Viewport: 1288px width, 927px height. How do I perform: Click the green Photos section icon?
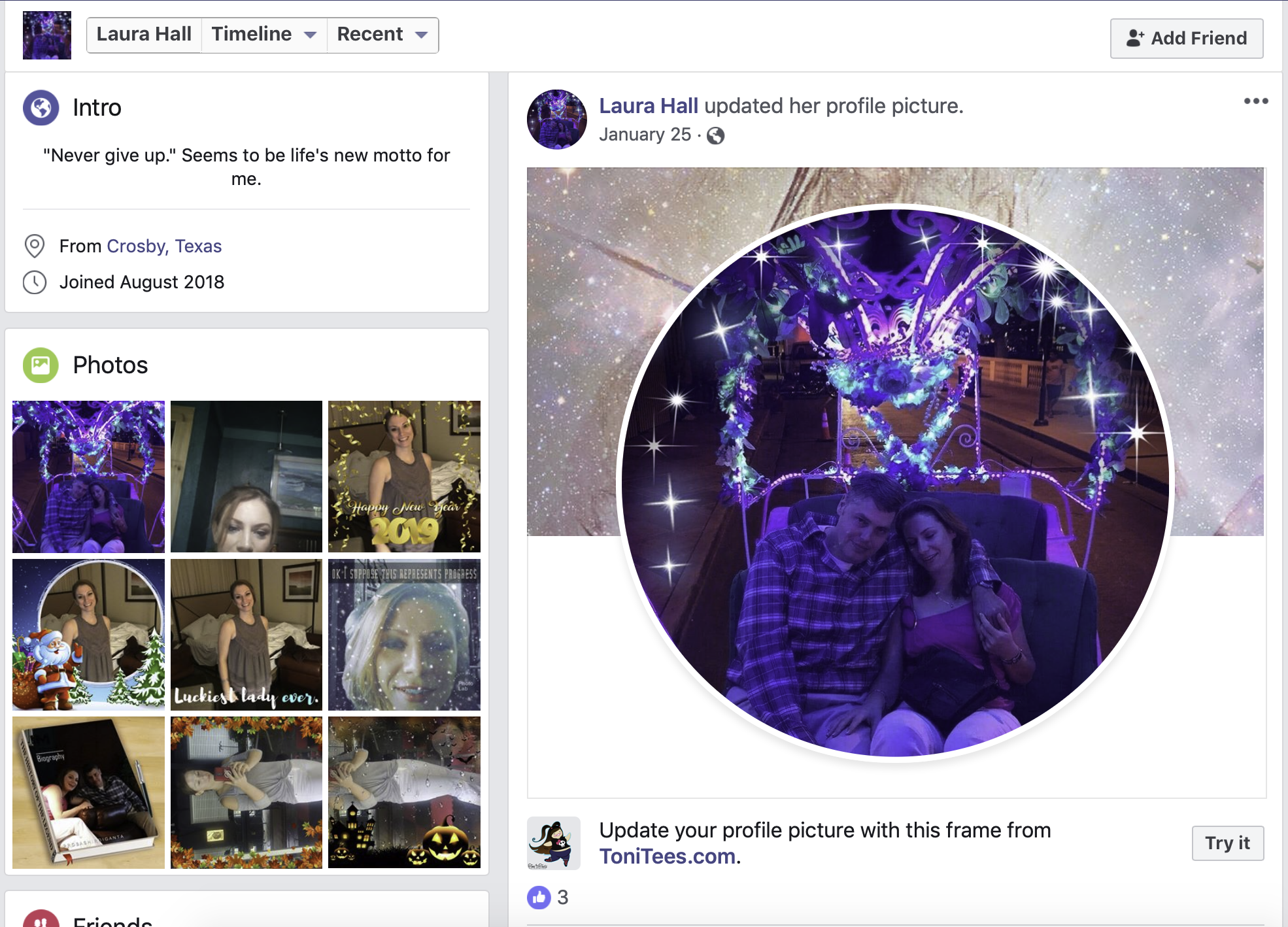click(41, 365)
